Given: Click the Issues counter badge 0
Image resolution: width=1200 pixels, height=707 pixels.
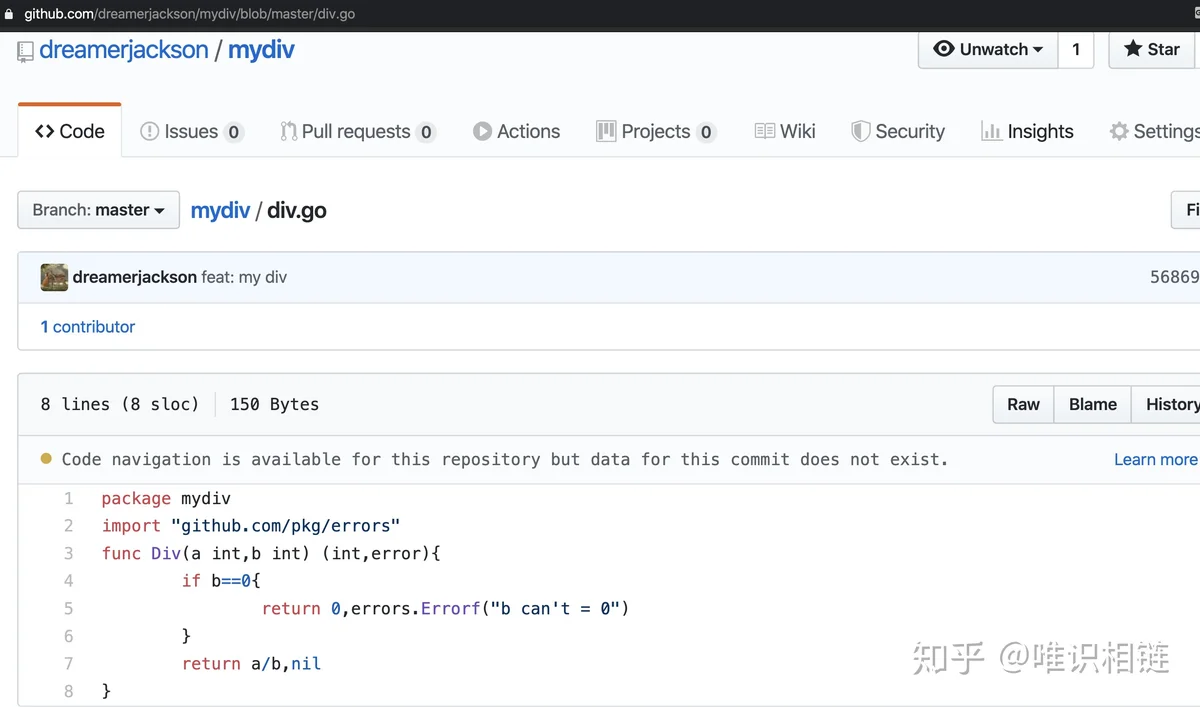Looking at the screenshot, I should click(234, 132).
